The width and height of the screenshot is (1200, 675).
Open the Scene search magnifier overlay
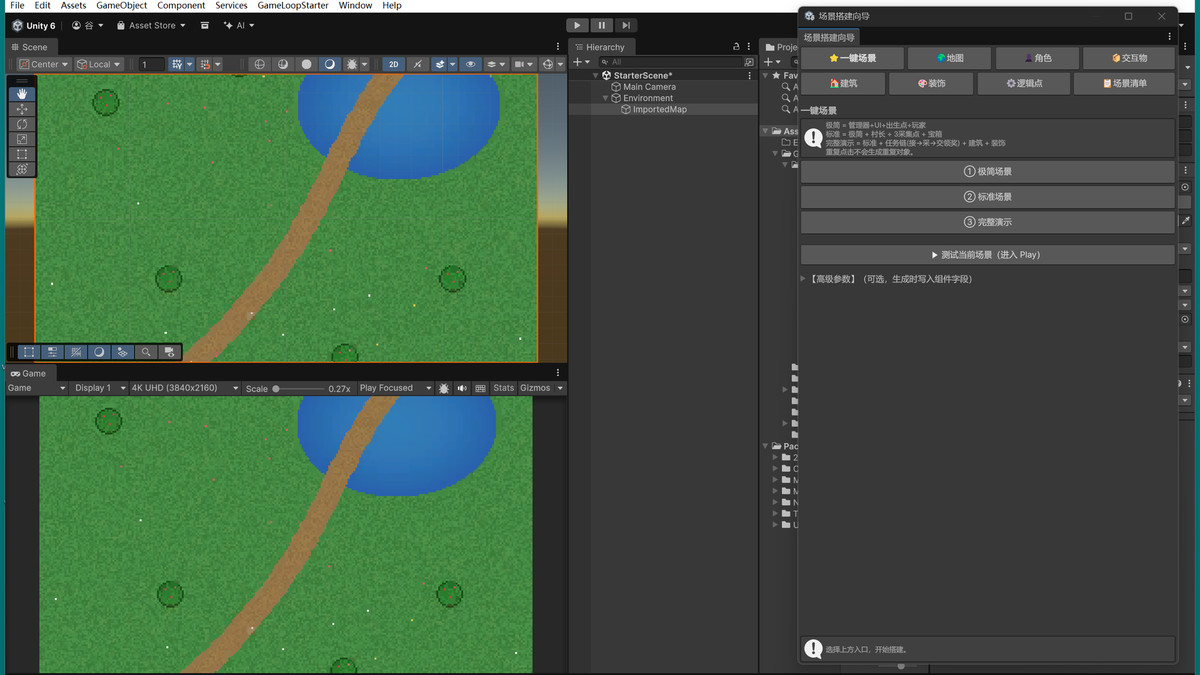click(146, 352)
